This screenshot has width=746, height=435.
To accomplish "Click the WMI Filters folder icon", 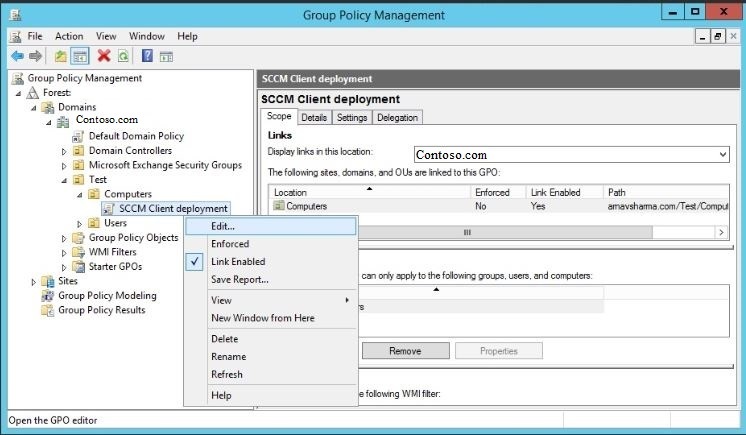I will (78, 252).
